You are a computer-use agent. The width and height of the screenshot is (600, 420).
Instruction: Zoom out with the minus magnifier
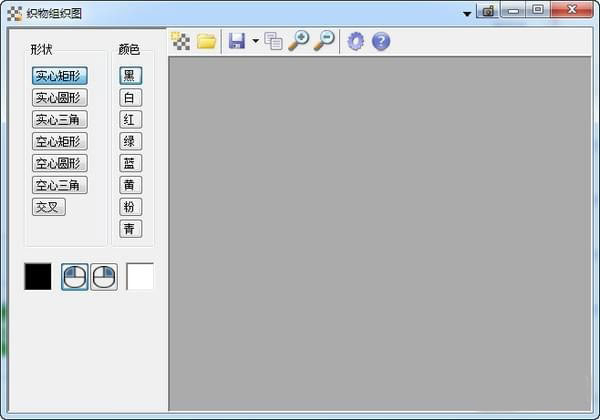point(324,41)
